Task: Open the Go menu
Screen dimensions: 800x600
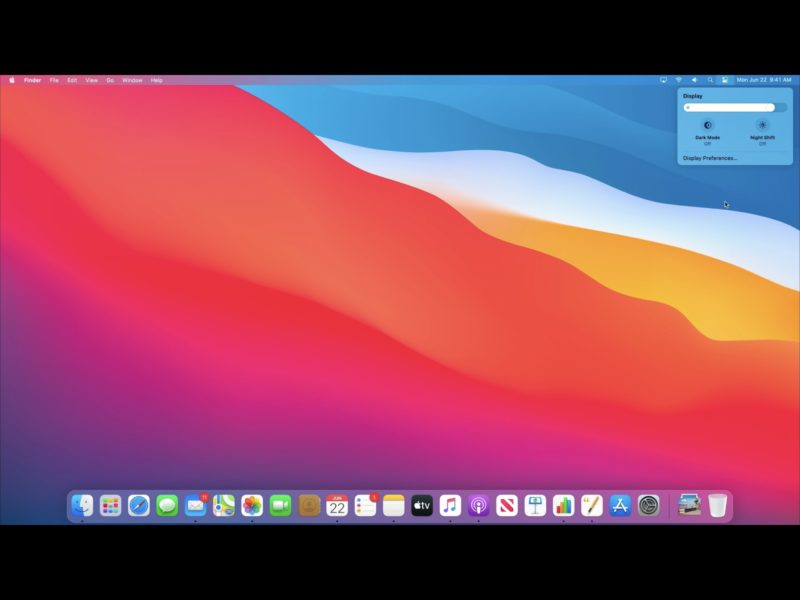Action: [110, 80]
